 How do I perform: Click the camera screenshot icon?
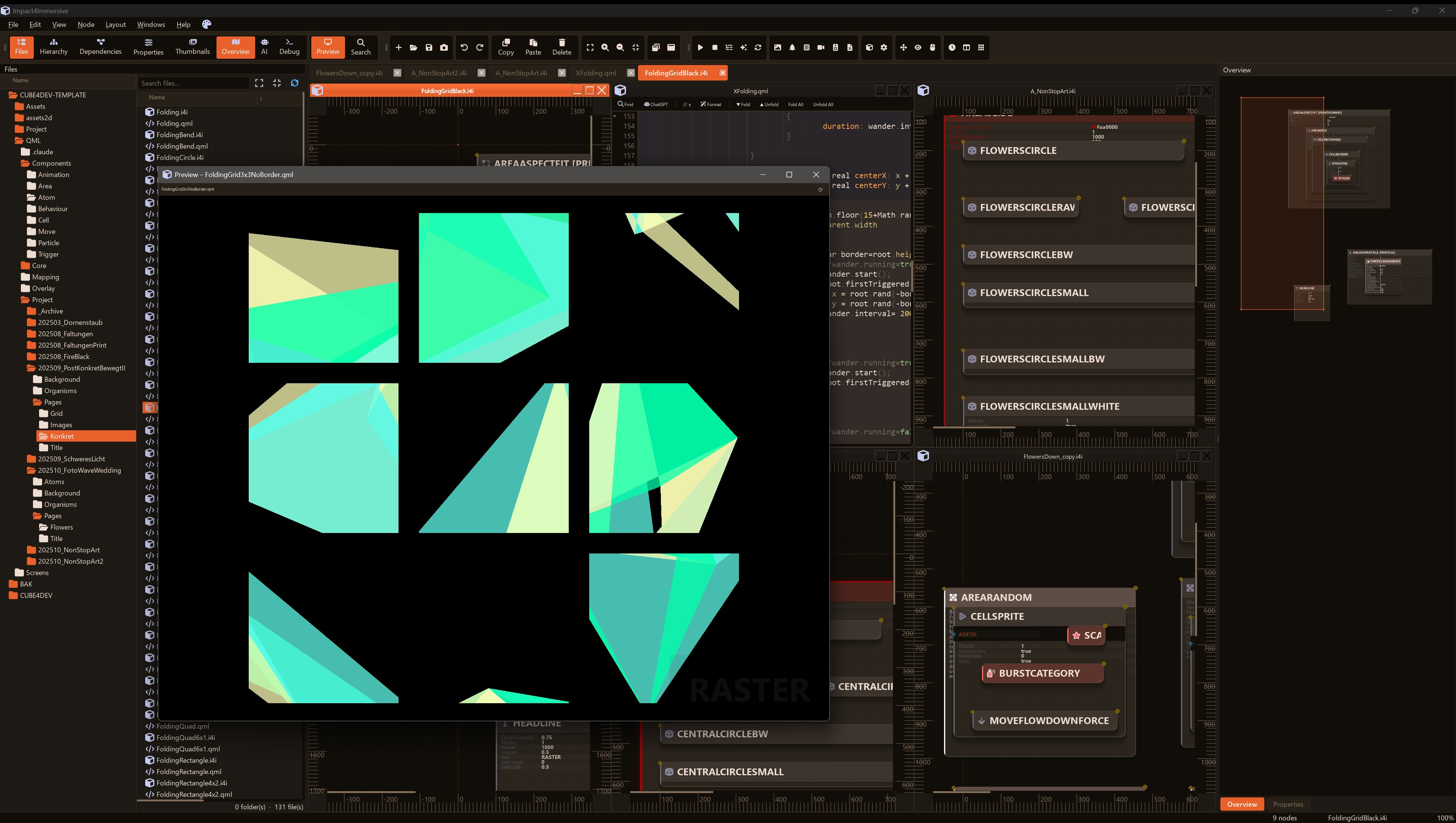(444, 47)
